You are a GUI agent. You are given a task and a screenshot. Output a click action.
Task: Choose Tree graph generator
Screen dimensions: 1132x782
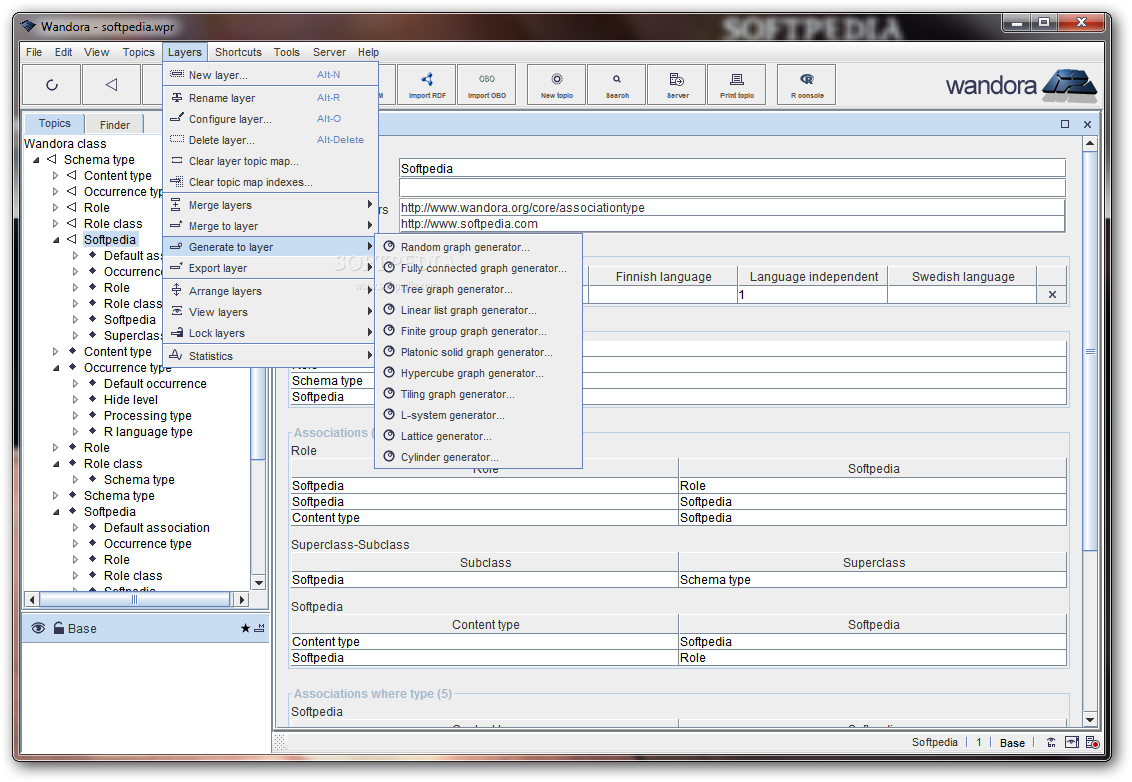tap(479, 289)
